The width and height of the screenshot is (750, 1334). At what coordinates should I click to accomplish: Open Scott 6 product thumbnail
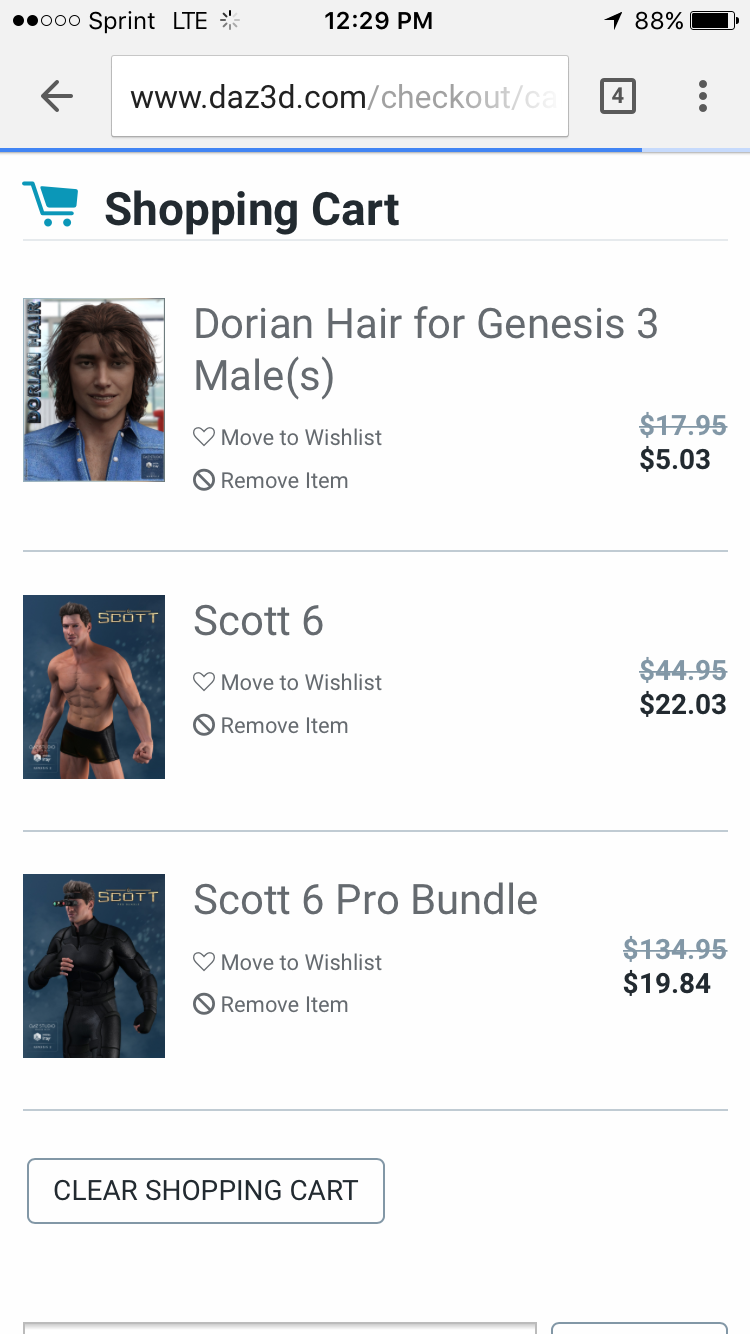point(94,687)
